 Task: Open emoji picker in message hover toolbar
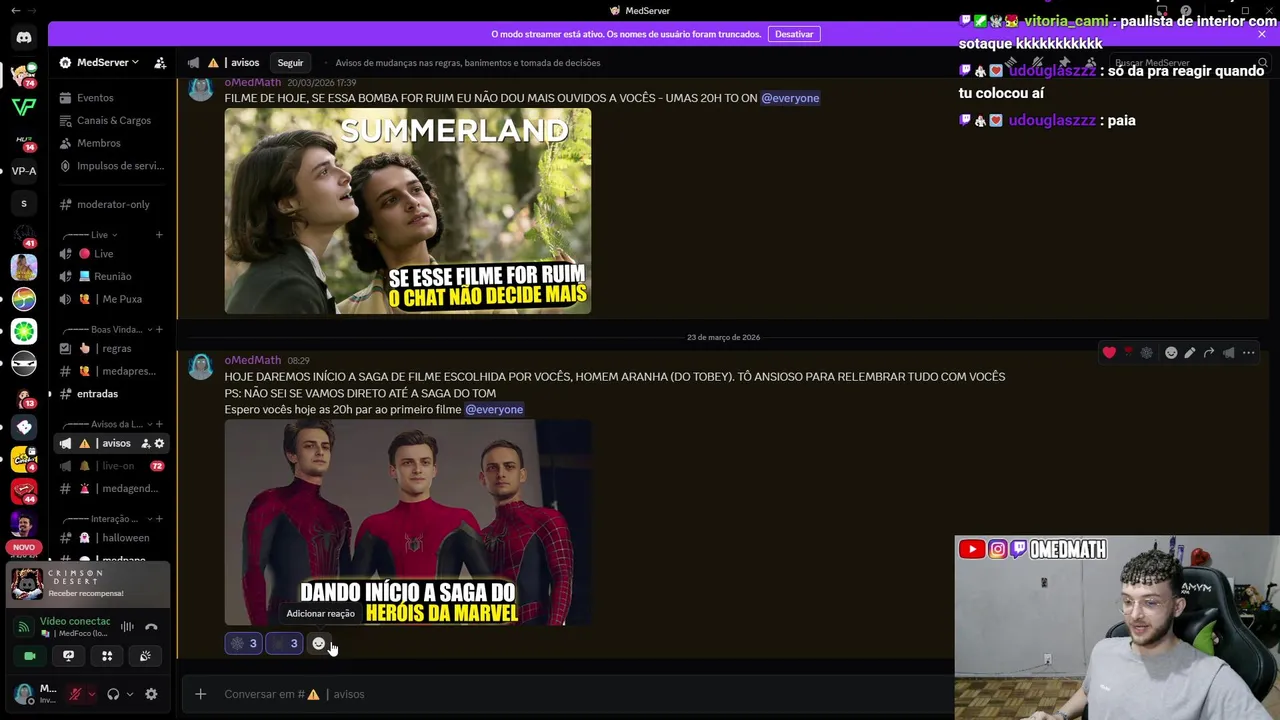click(1171, 352)
